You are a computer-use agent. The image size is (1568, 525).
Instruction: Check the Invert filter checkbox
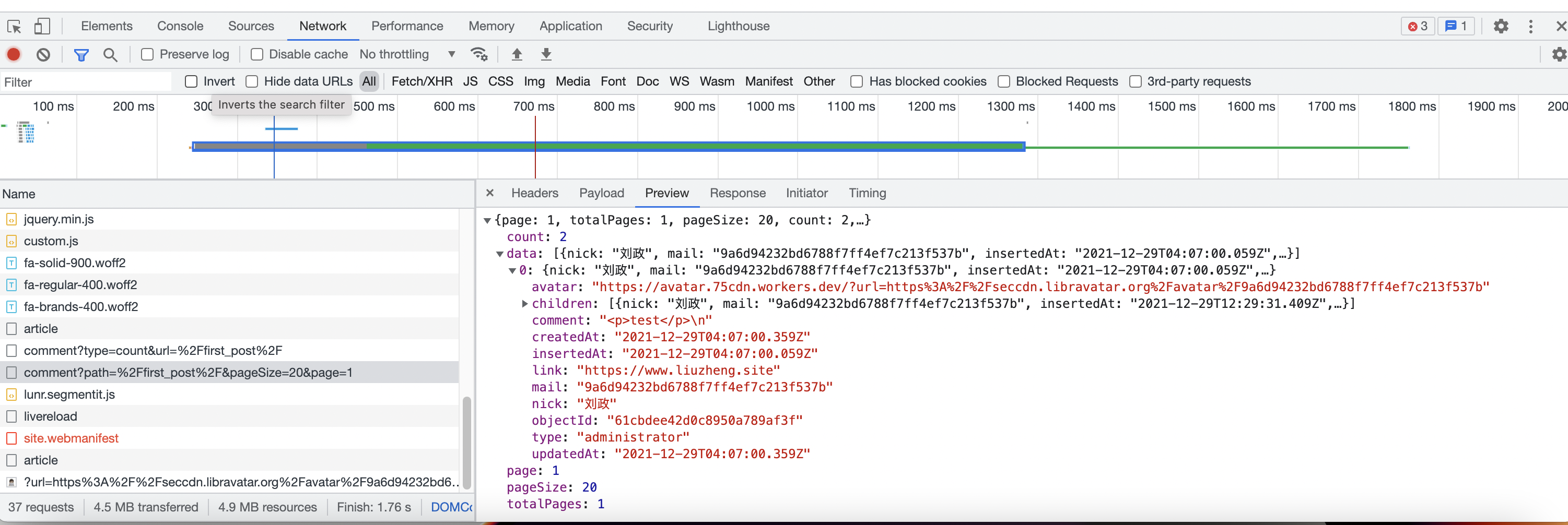[x=191, y=81]
